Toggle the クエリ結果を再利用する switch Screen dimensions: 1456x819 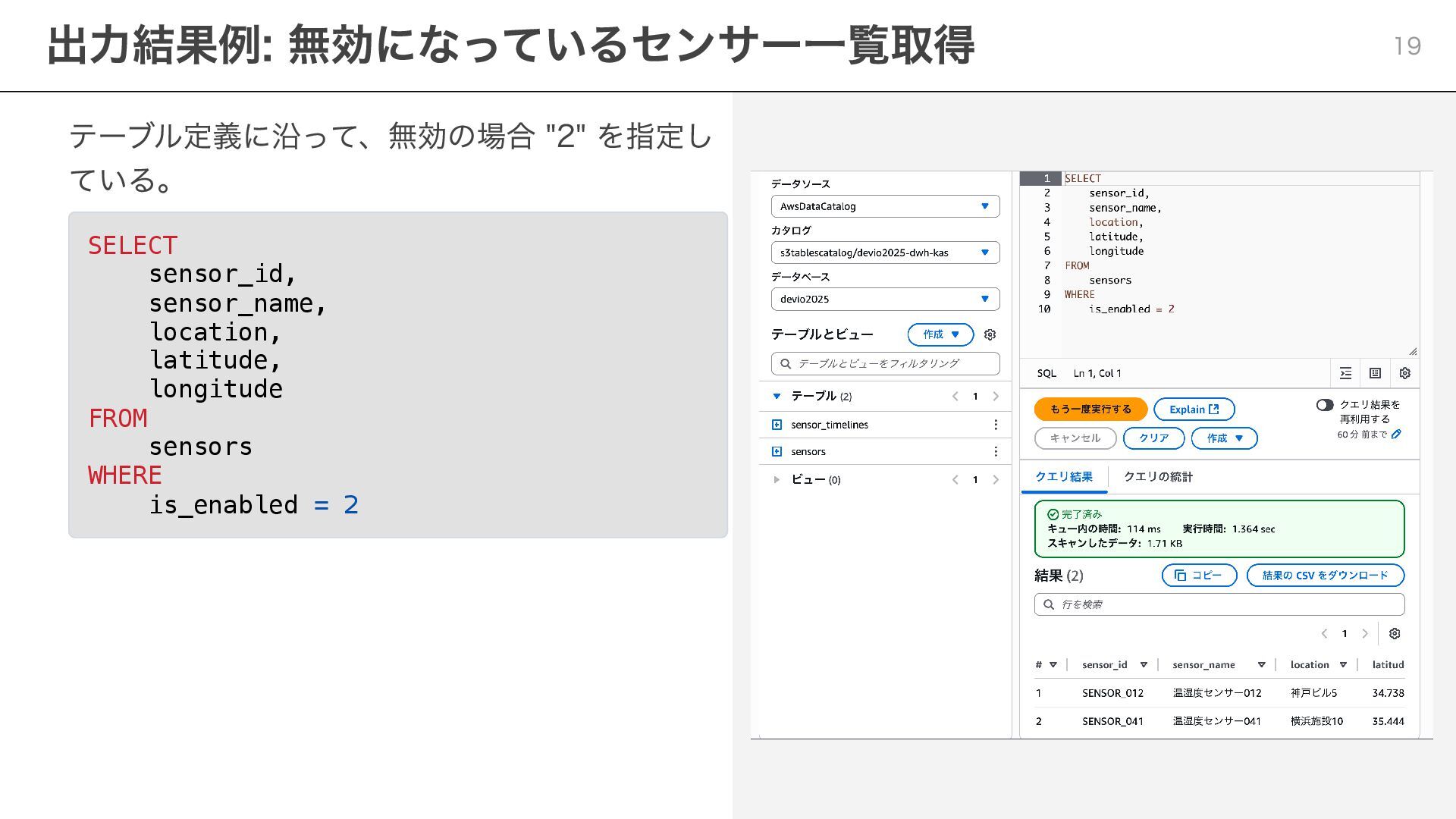tap(1325, 405)
